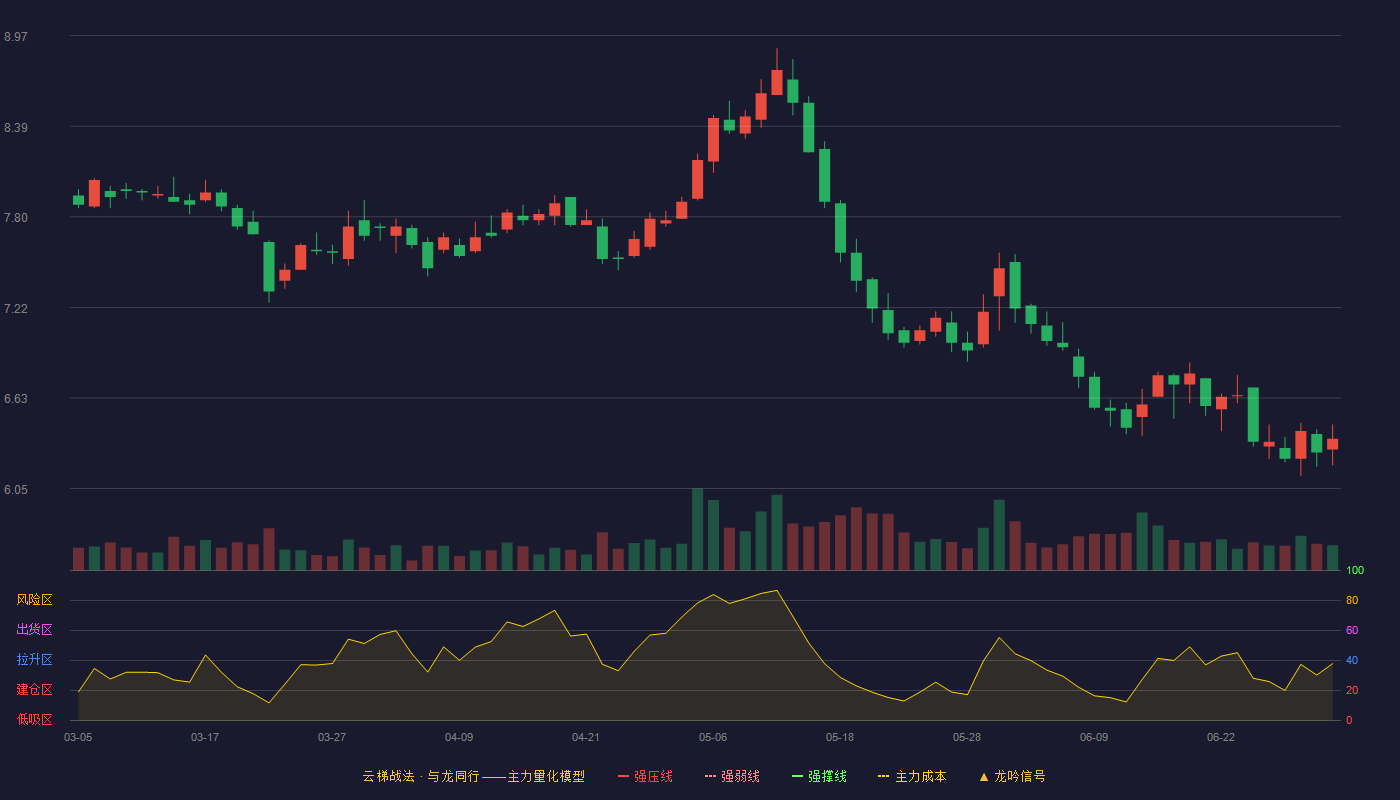Click the 6.63 price axis label
Screen dimensions: 1400x800
click(x=16, y=399)
